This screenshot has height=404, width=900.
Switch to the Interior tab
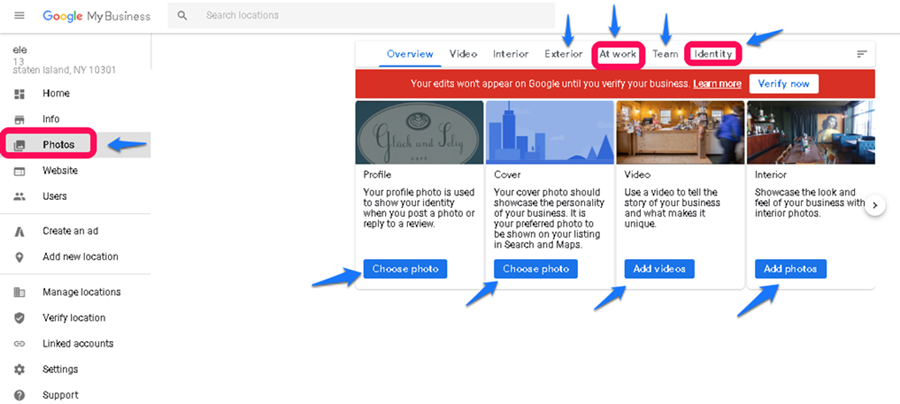click(x=511, y=54)
